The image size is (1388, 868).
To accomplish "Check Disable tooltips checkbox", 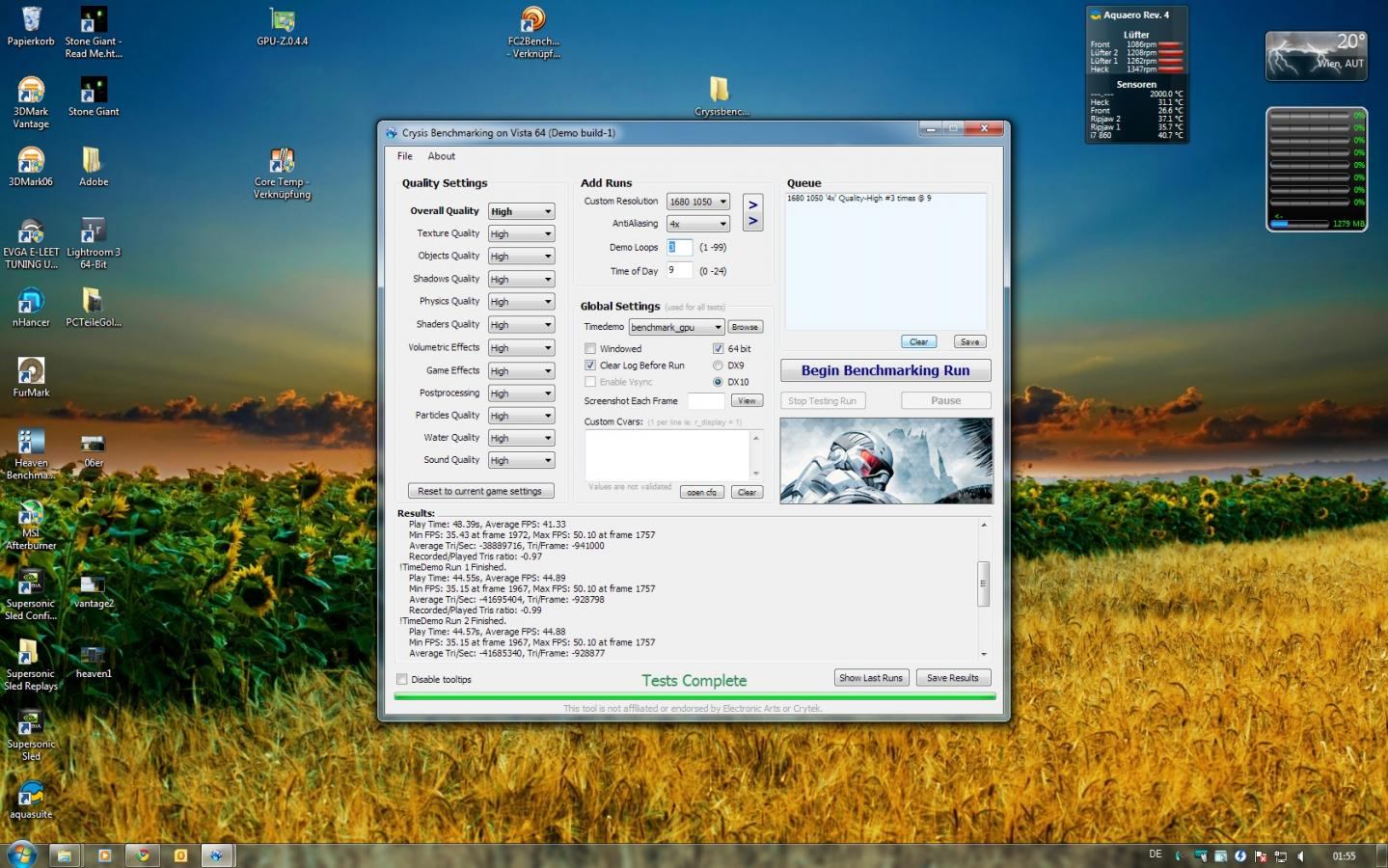I will [402, 679].
